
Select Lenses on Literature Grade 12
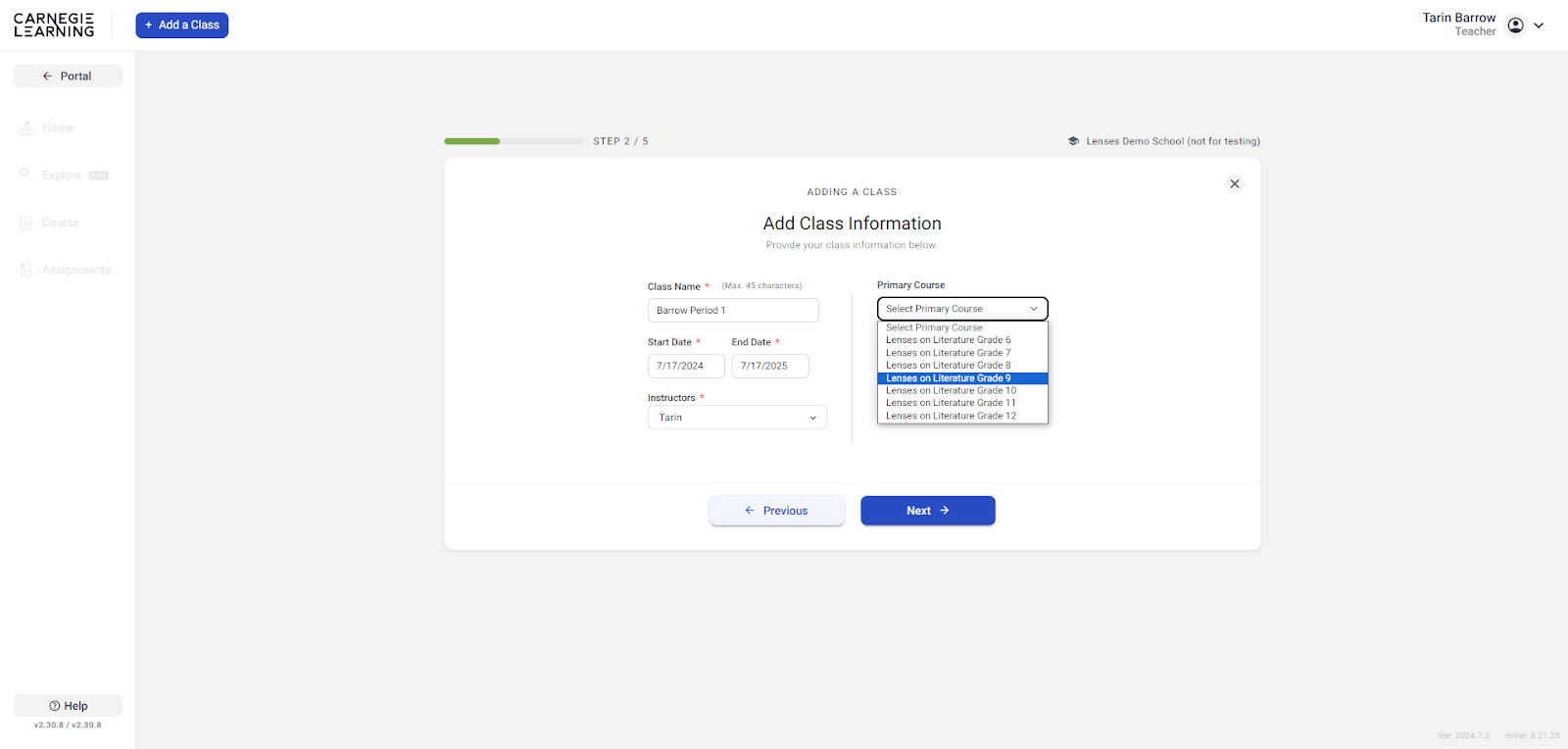(x=962, y=416)
